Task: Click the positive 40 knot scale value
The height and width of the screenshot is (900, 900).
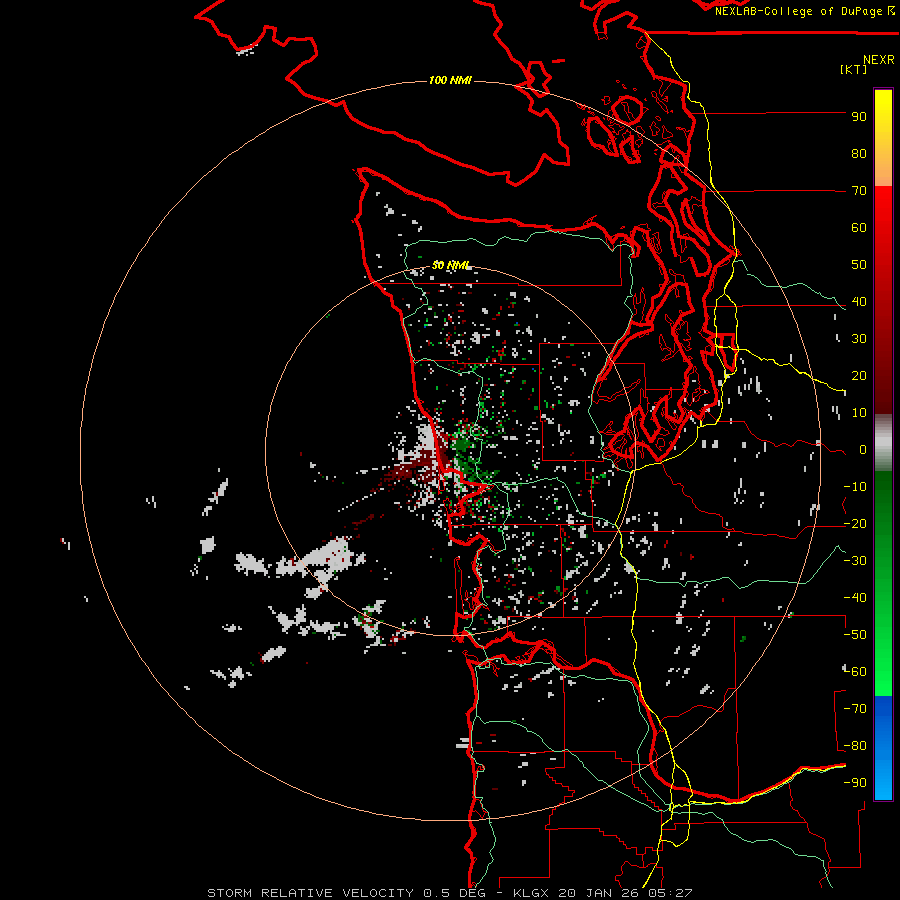Action: (859, 302)
